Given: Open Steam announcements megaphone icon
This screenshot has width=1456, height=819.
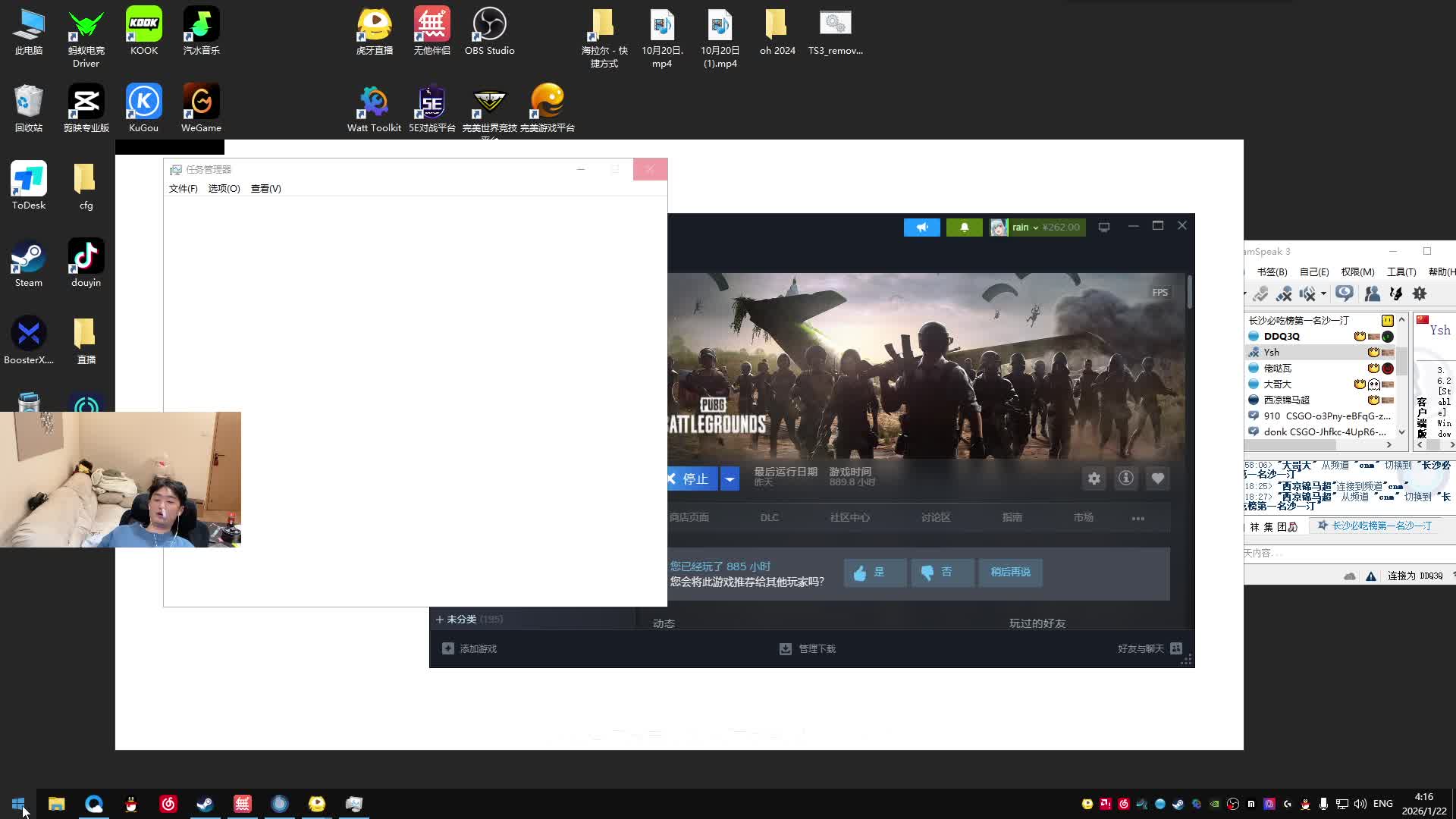Looking at the screenshot, I should (921, 227).
